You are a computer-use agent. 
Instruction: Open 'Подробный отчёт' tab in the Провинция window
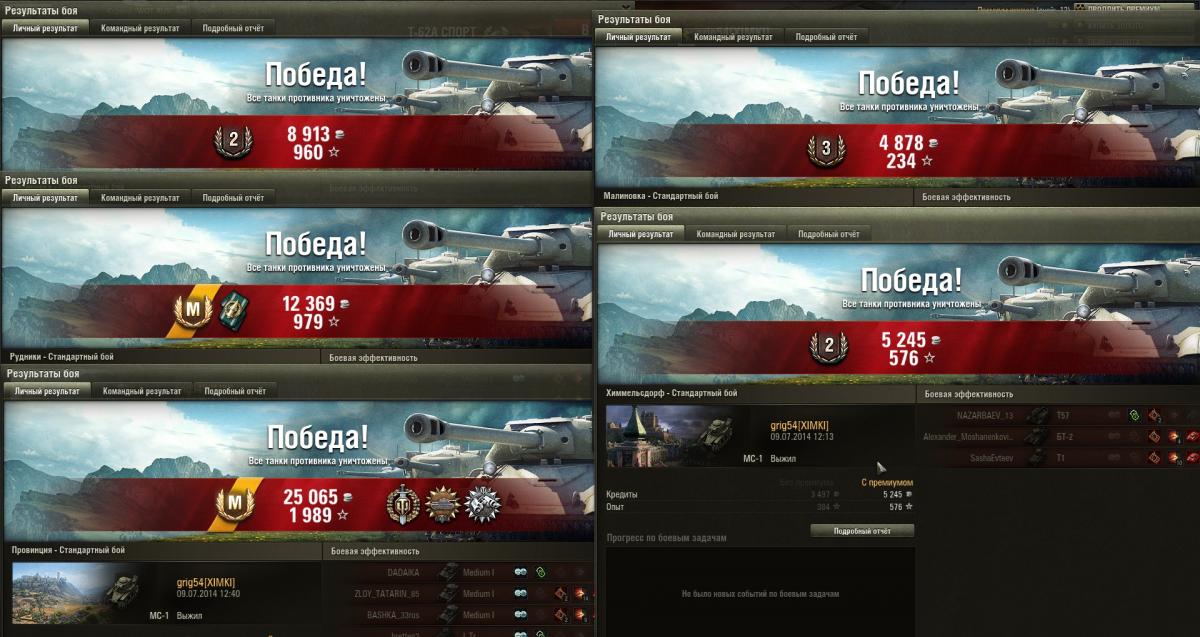234,391
